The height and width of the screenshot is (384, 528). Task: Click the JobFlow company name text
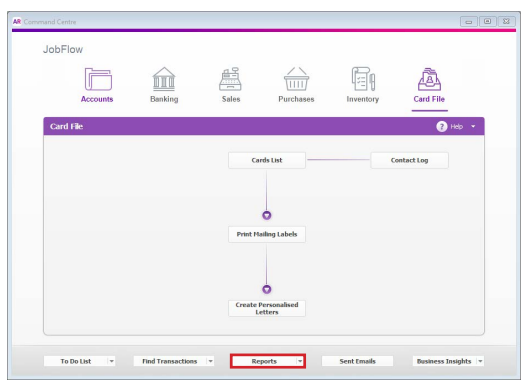(63, 50)
